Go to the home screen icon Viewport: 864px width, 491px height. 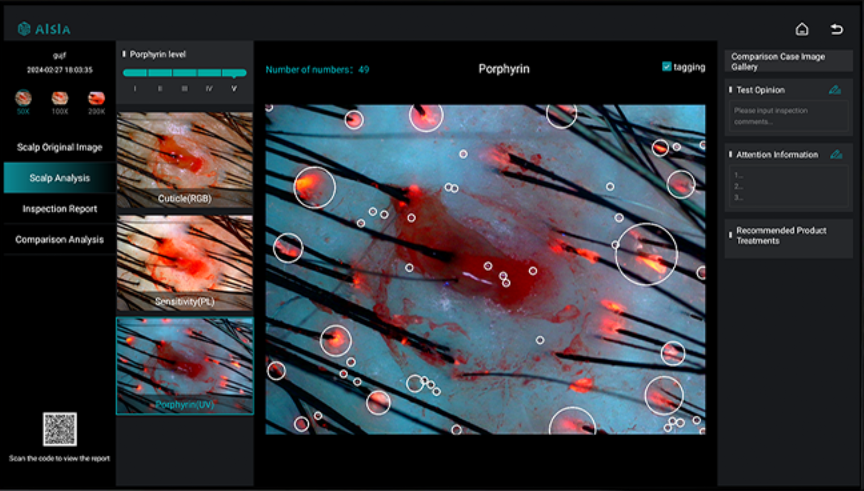801,29
